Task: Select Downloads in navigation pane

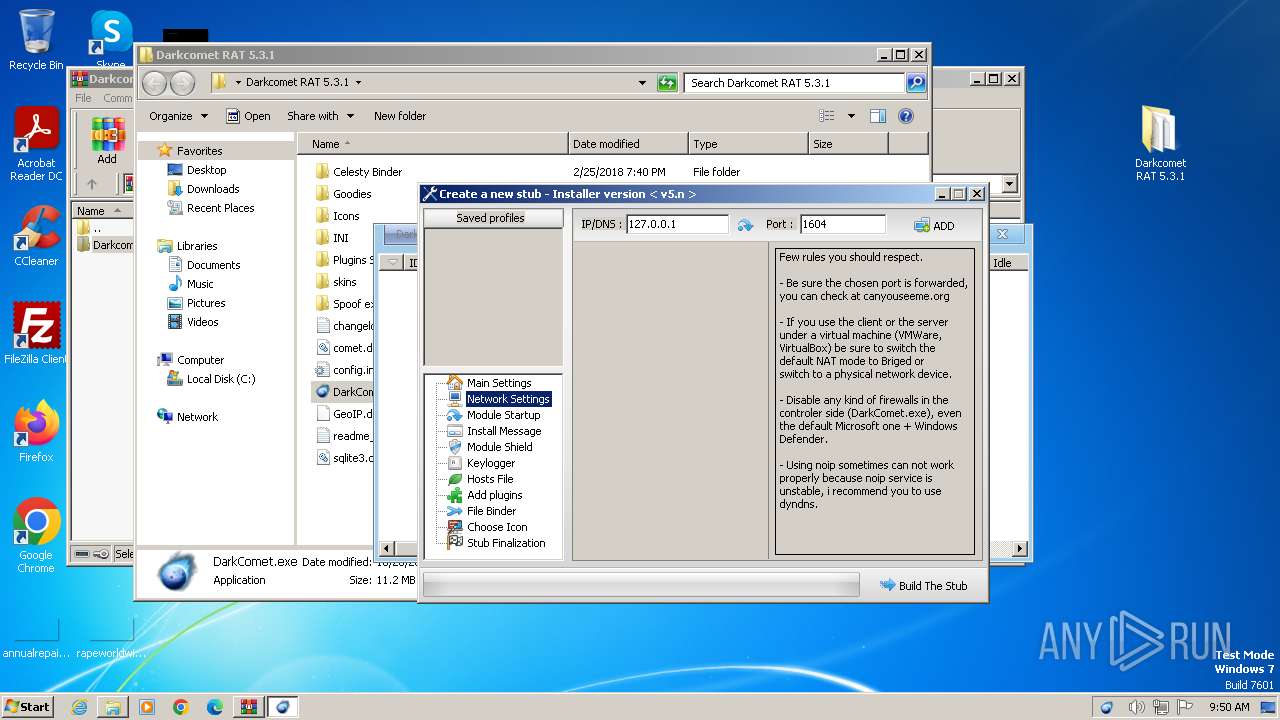Action: [212, 189]
